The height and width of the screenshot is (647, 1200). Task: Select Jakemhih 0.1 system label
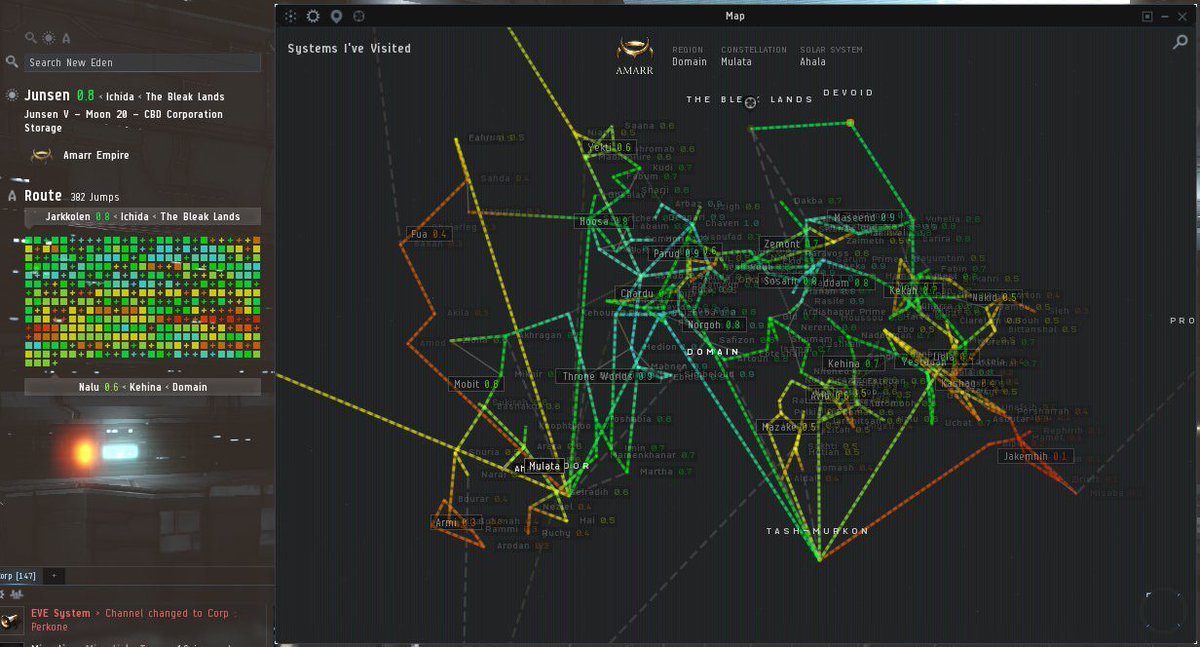tap(1035, 456)
